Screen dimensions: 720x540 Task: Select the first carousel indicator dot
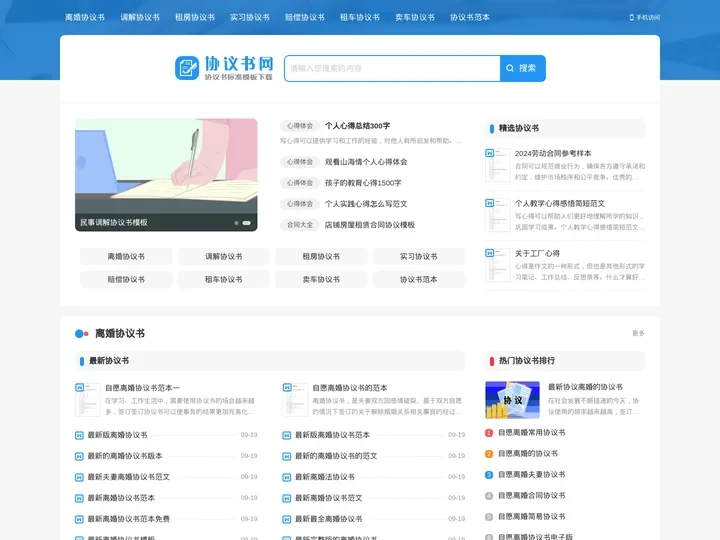pos(236,223)
